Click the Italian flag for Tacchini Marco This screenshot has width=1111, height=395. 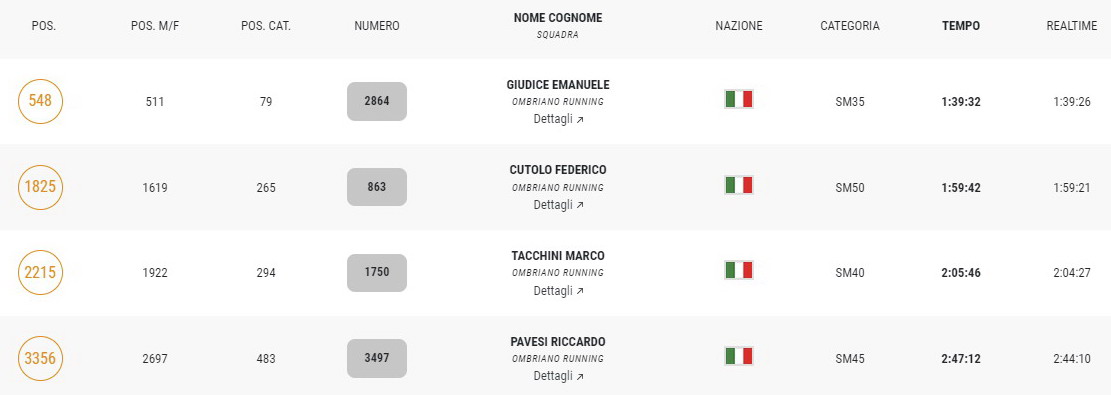pyautogui.click(x=738, y=270)
